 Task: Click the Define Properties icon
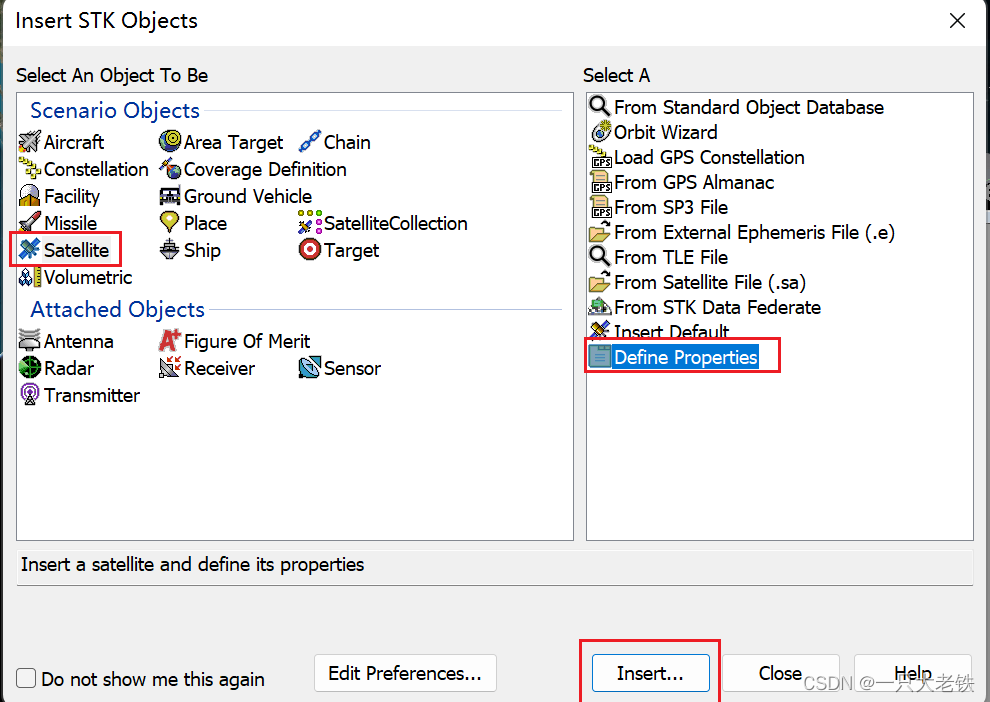tap(600, 357)
